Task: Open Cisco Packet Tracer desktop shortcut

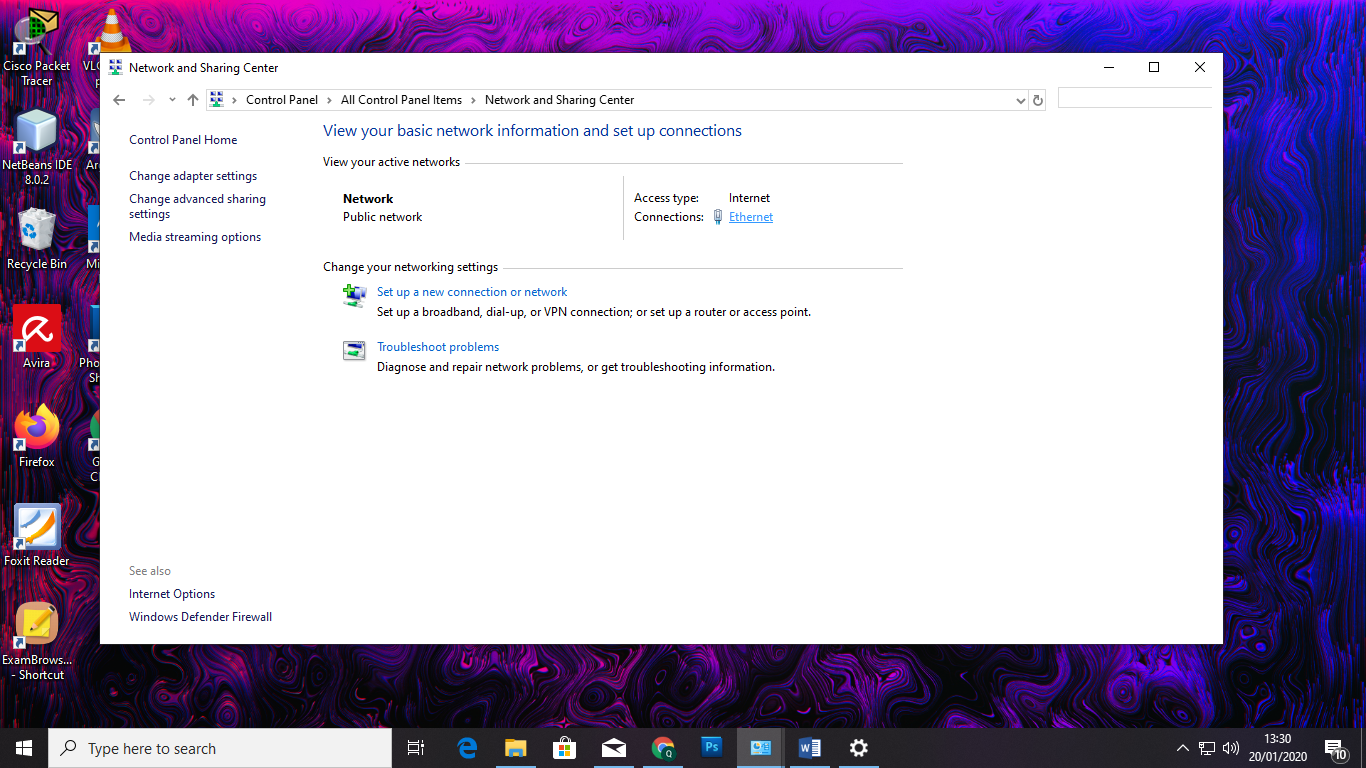Action: 36,48
